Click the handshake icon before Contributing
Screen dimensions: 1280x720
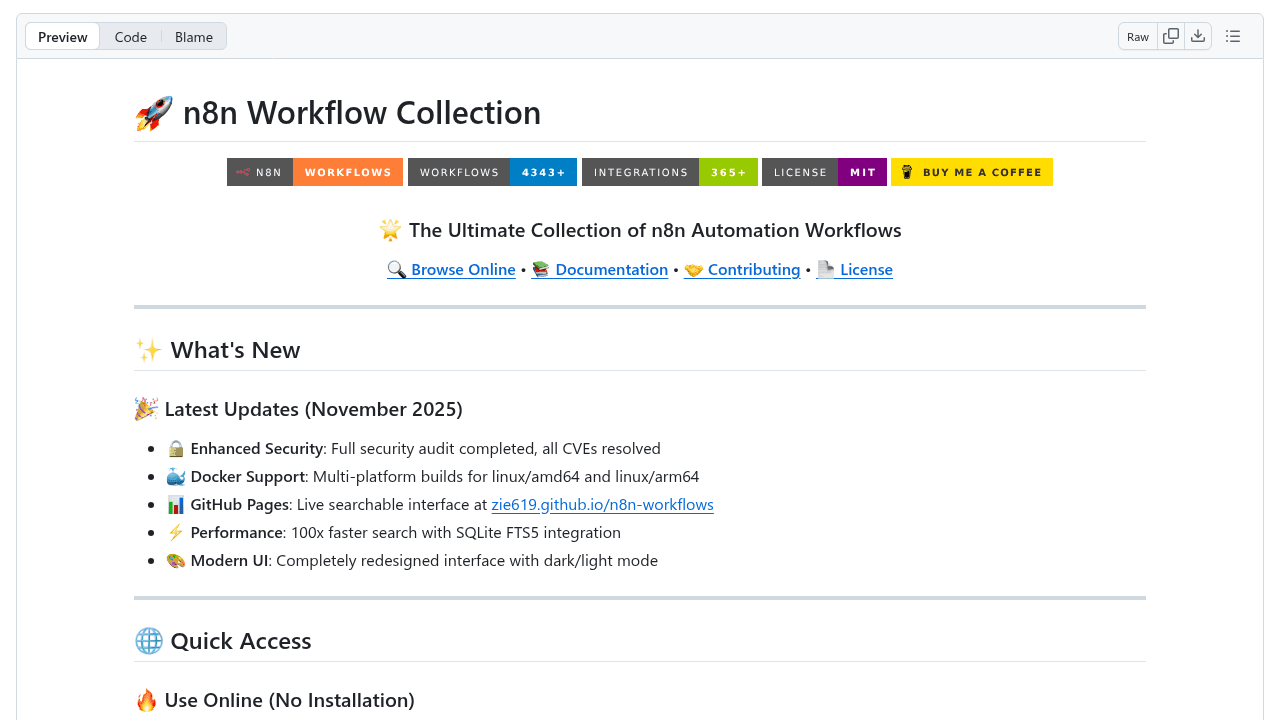pyautogui.click(x=692, y=269)
